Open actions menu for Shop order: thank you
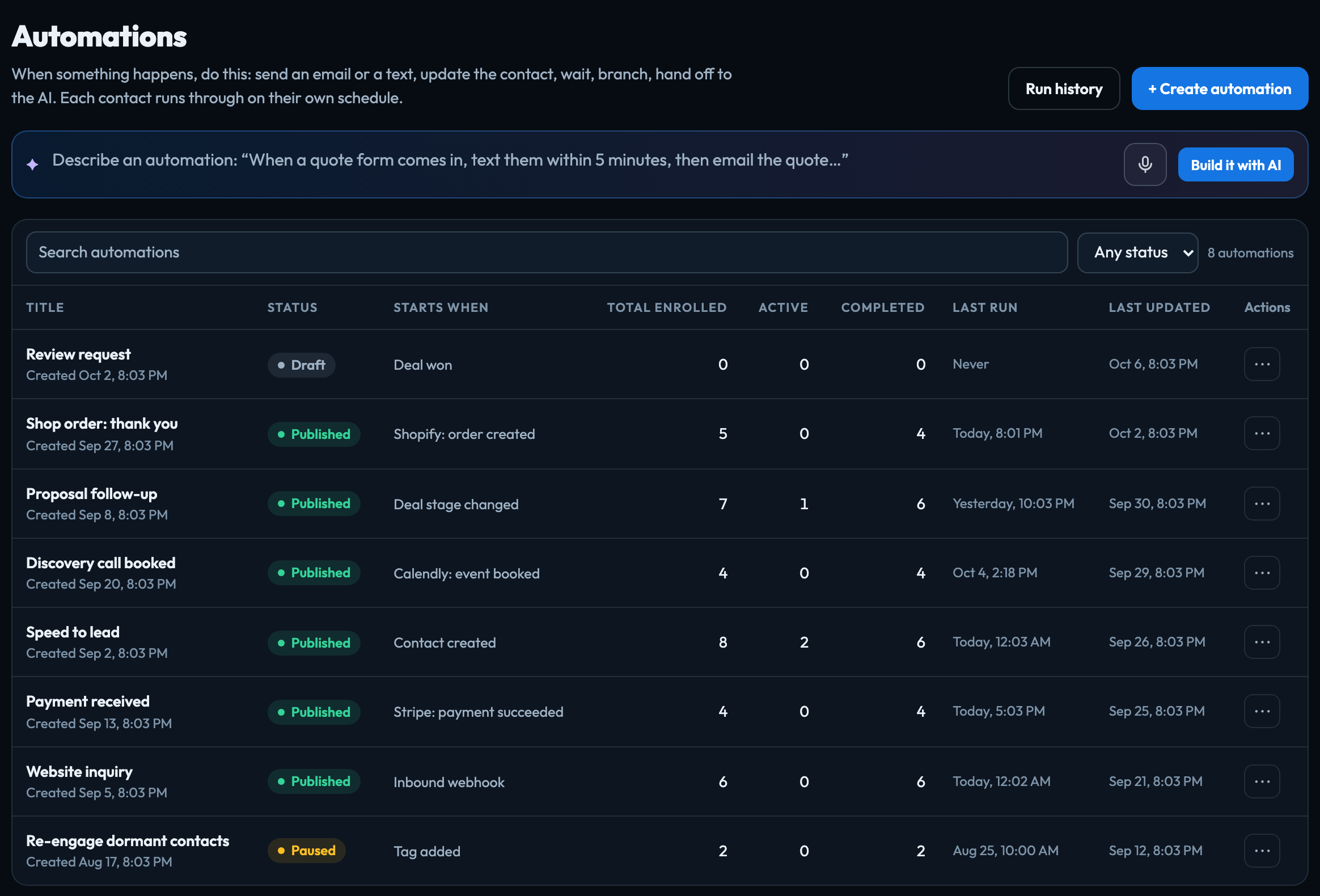 coord(1262,433)
